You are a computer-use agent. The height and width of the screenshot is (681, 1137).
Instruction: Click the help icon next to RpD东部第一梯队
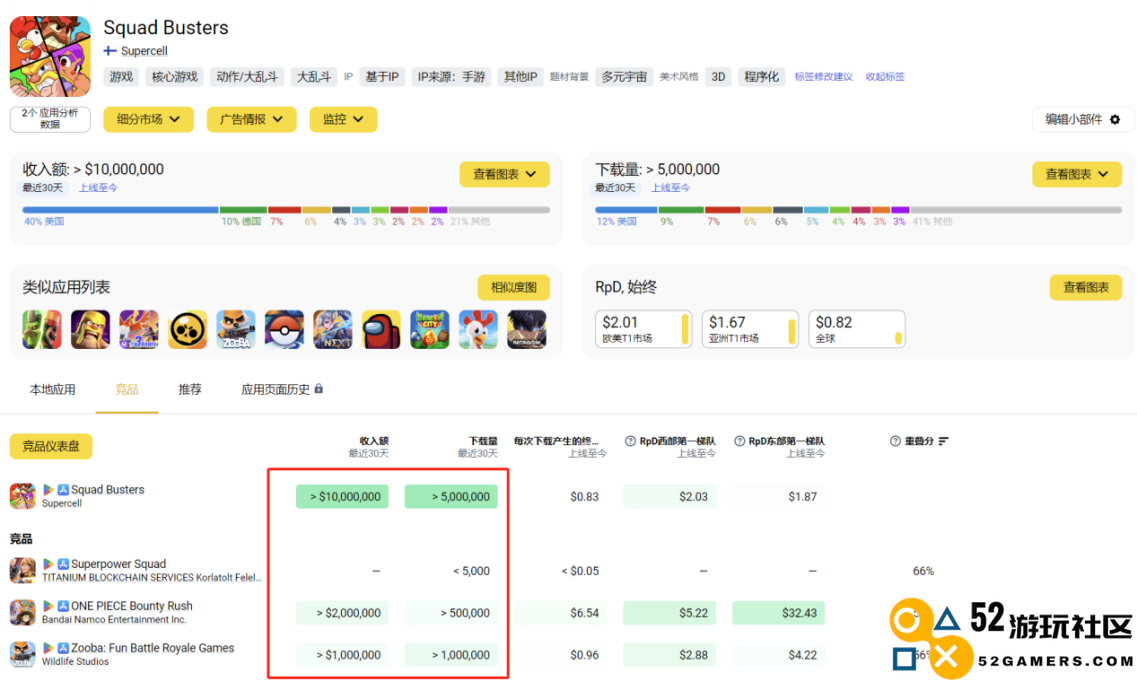[740, 441]
